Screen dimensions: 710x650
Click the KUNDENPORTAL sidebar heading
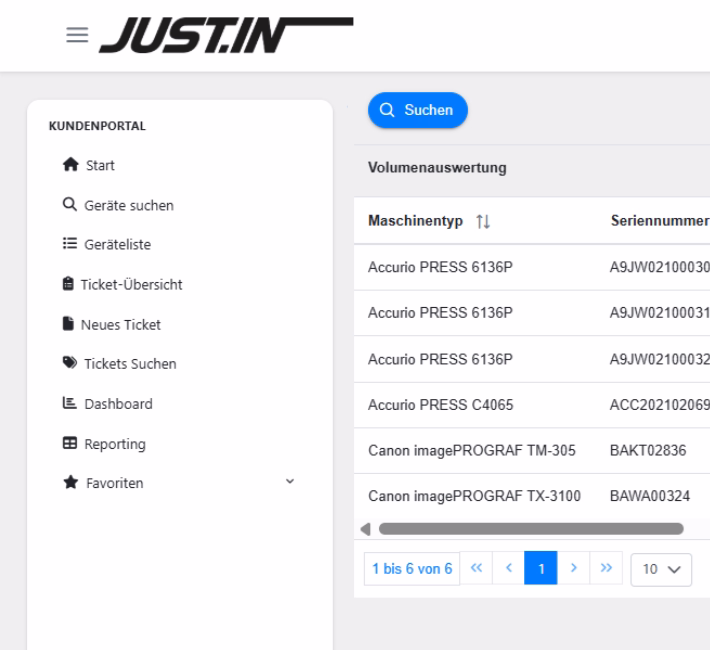[x=97, y=126]
